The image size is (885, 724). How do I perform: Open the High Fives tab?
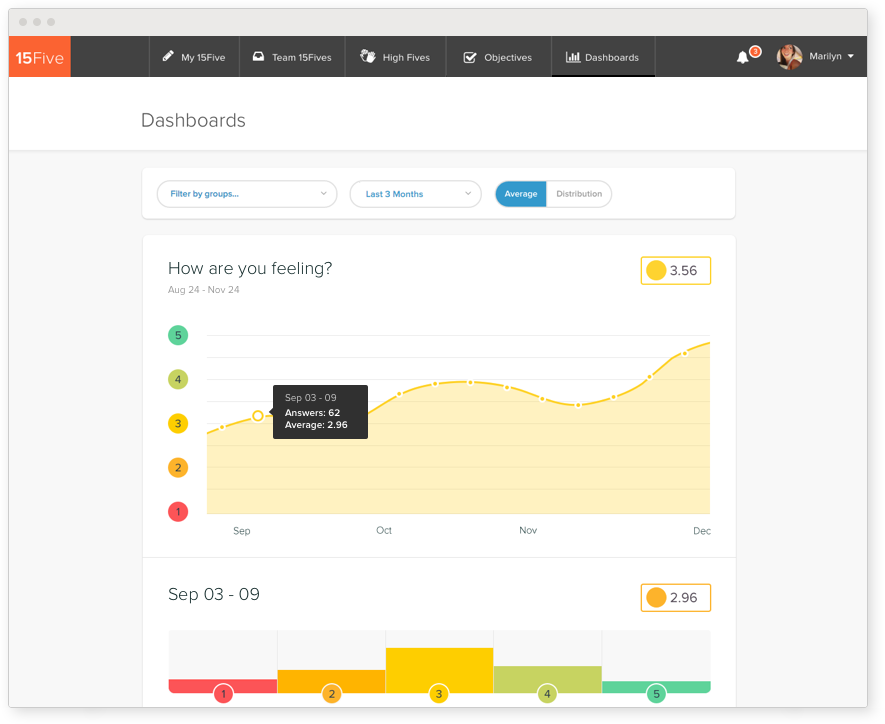tap(395, 57)
